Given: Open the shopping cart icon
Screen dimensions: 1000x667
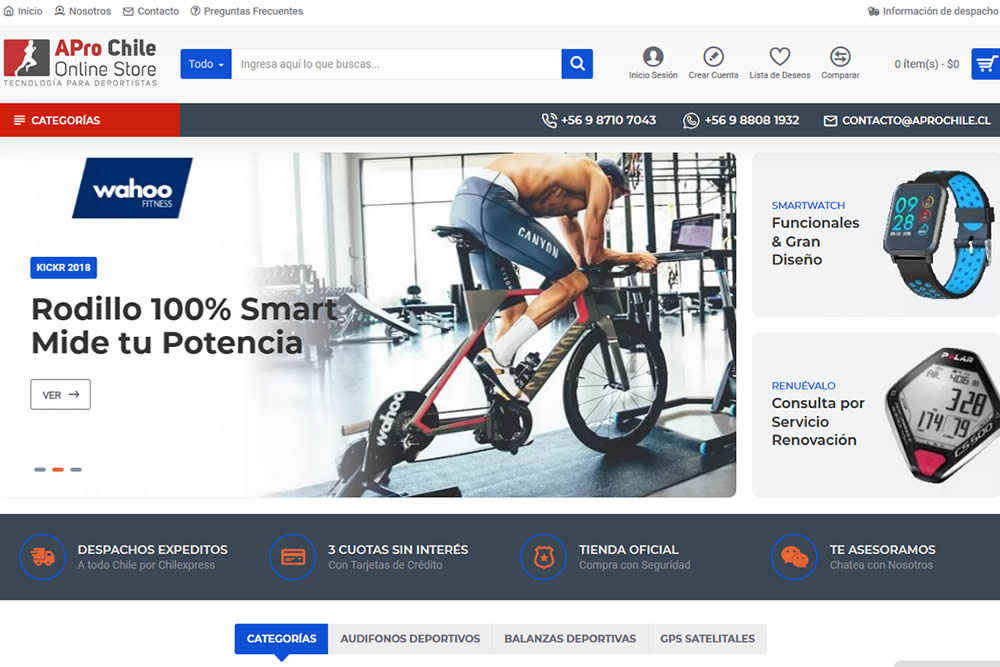Looking at the screenshot, I should pyautogui.click(x=985, y=64).
